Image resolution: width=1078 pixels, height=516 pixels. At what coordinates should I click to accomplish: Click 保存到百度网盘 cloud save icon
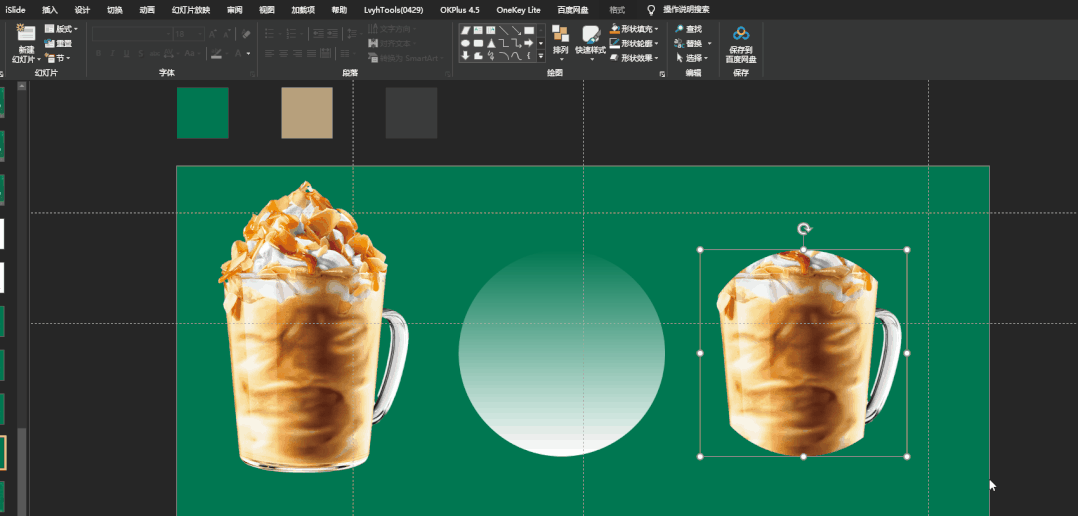[741, 36]
